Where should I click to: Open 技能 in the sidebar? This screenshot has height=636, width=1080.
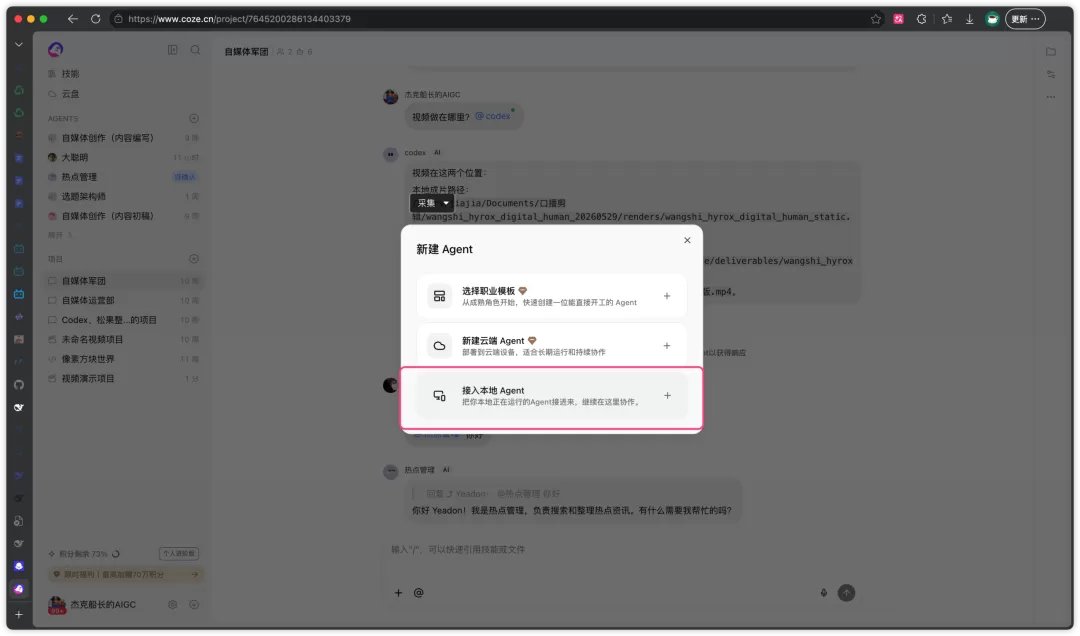[124, 74]
